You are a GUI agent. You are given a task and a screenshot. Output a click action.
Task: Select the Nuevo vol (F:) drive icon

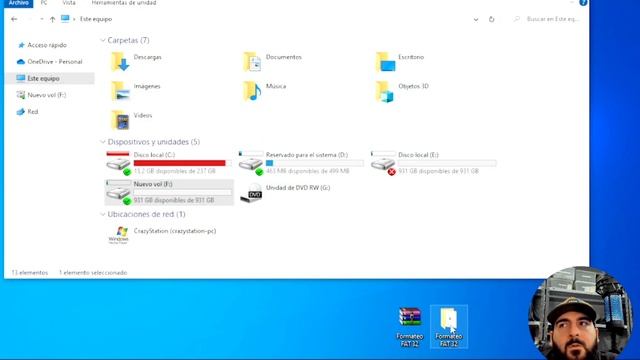pos(118,193)
